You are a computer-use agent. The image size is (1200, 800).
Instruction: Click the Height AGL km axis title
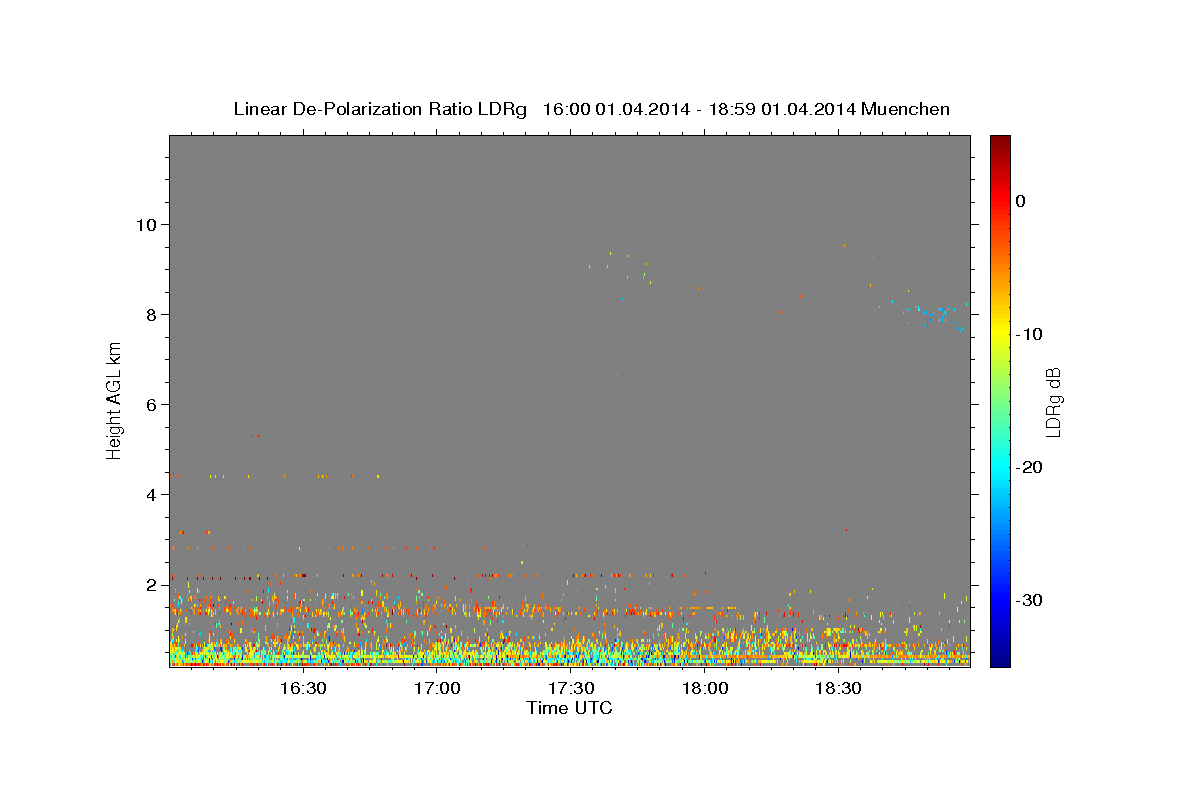[x=115, y=400]
